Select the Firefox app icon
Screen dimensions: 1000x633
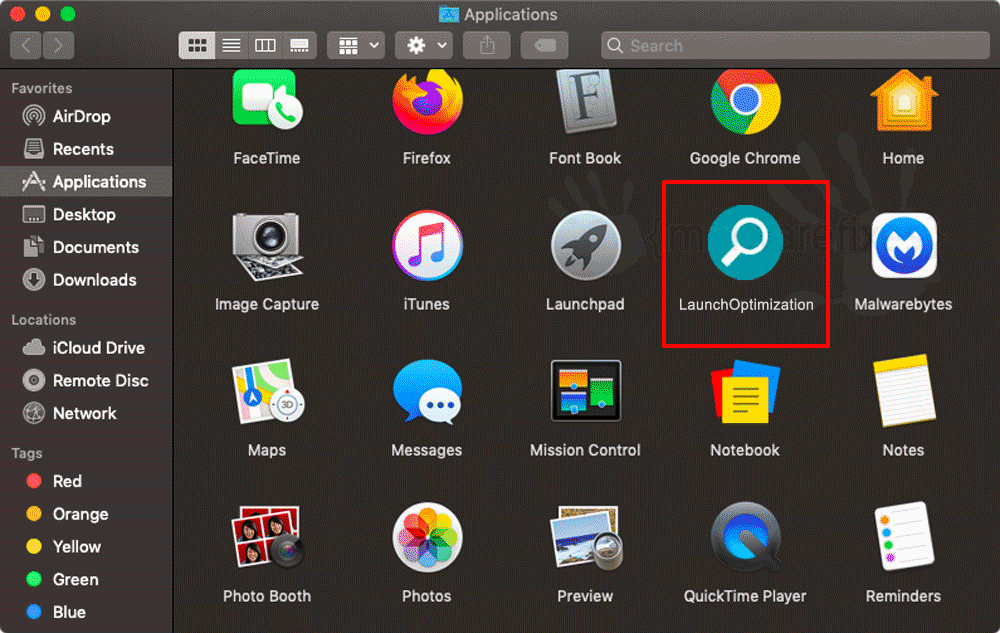[427, 101]
